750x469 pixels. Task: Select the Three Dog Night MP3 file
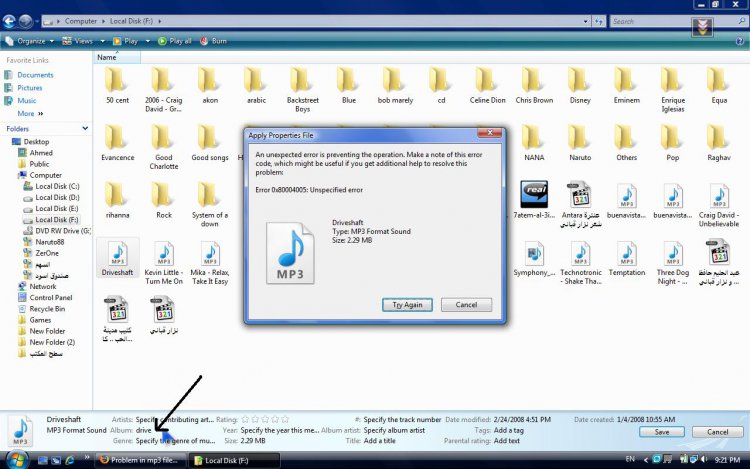point(673,263)
